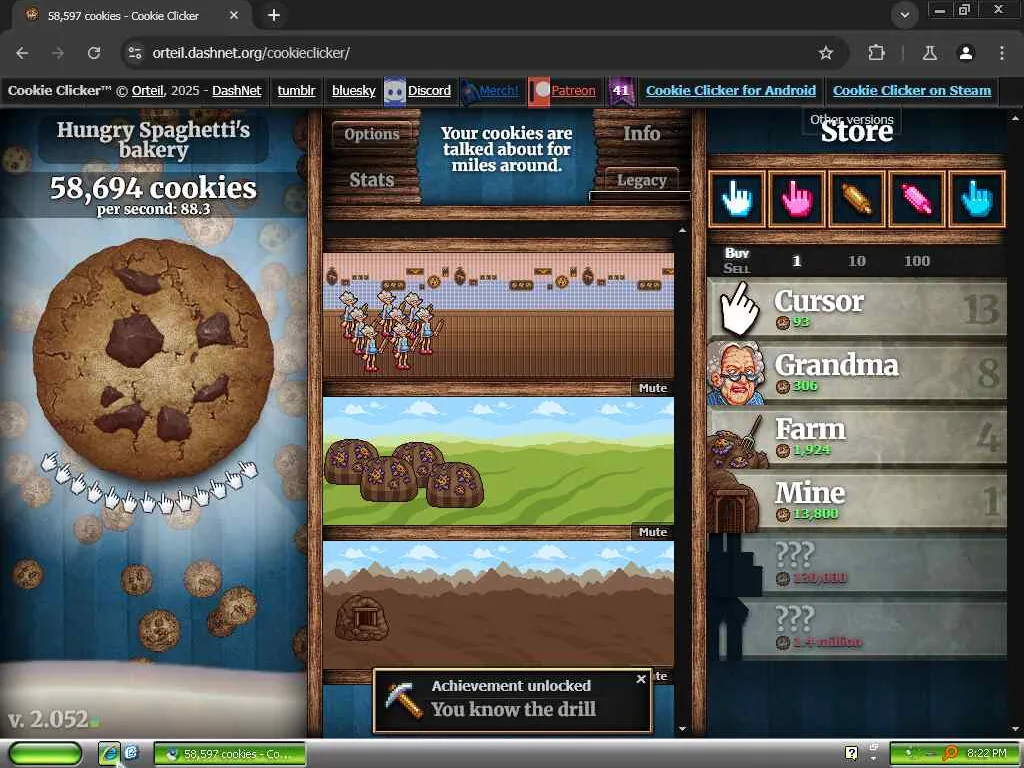
Task: Open the DashNet link
Action: point(236,91)
